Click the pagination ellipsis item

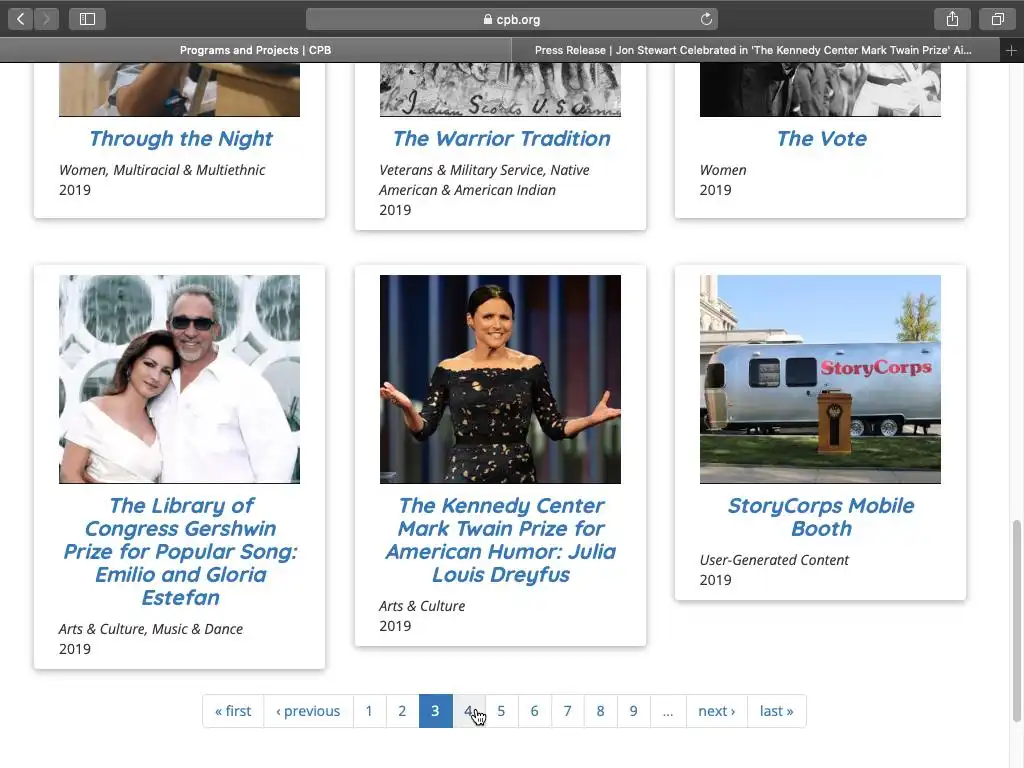tap(668, 711)
